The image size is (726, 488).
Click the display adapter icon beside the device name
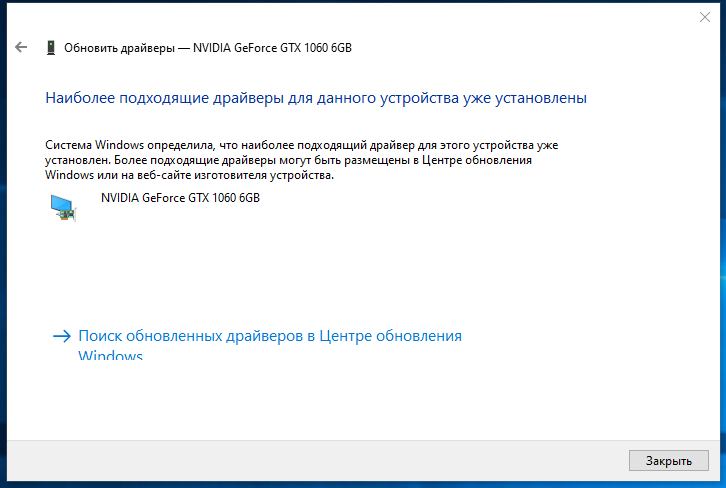63,208
